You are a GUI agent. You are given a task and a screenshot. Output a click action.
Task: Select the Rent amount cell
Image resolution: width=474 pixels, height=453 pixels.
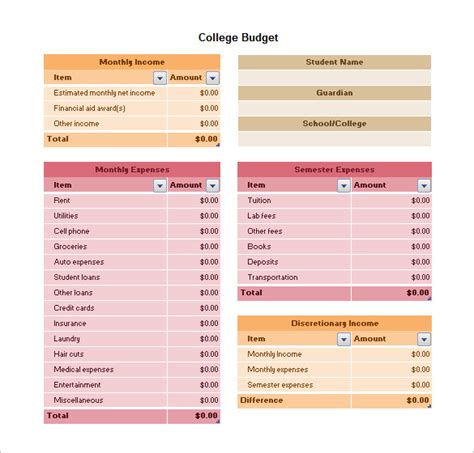pyautogui.click(x=194, y=201)
